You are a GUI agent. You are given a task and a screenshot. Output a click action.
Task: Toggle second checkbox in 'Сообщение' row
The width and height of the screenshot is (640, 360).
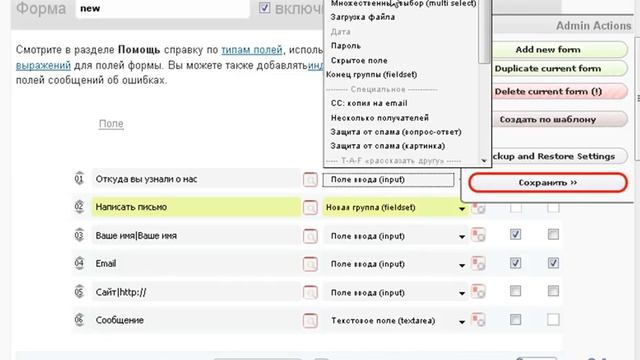[553, 320]
